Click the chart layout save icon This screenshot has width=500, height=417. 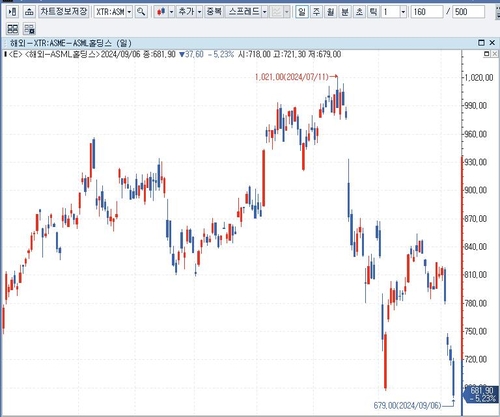tap(30, 29)
